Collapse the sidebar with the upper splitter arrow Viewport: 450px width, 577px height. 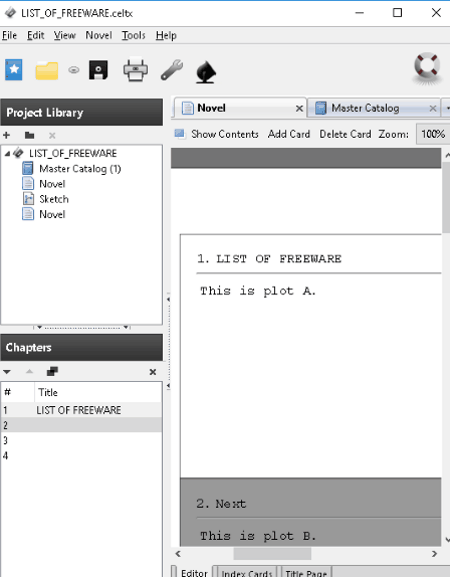click(x=168, y=299)
